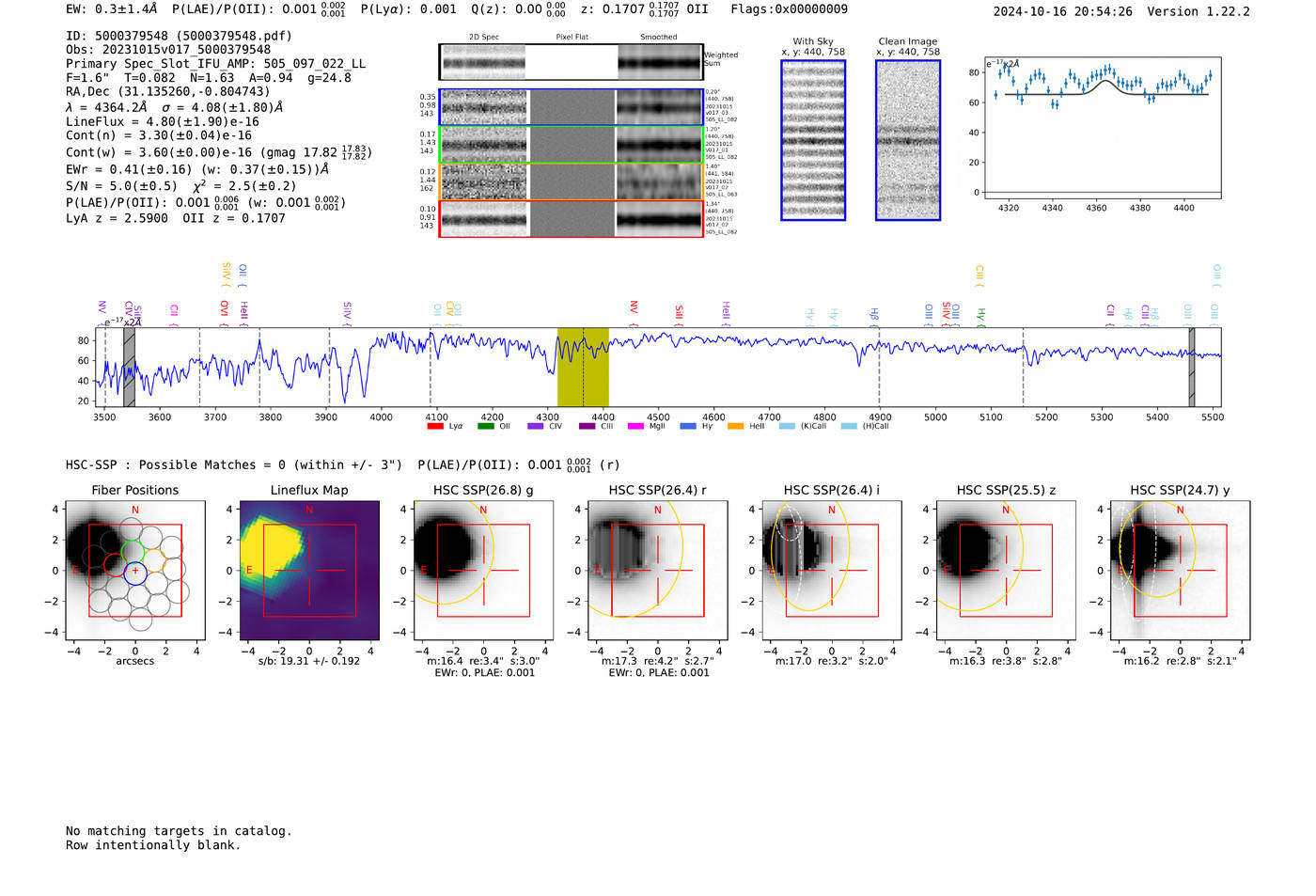Click the '2D Spec' column header

pos(484,37)
